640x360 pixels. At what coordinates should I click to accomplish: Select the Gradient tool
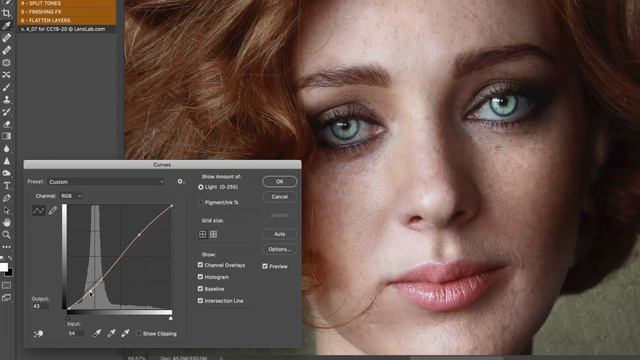(x=6, y=136)
